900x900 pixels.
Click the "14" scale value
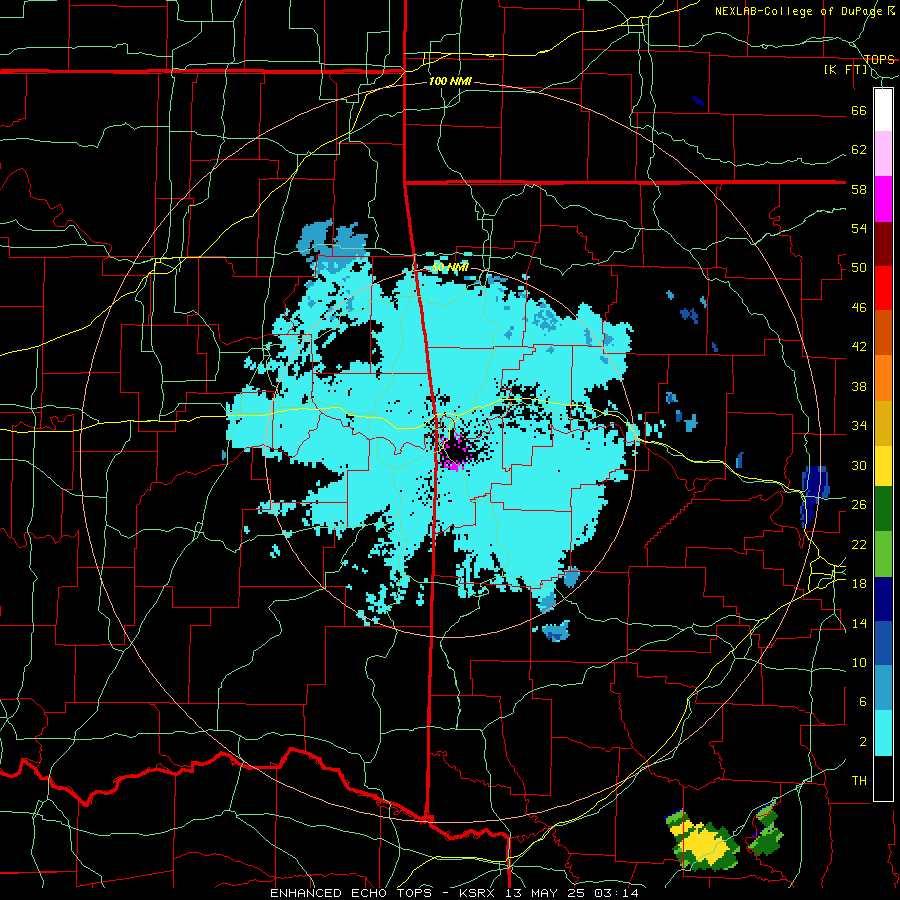859,623
